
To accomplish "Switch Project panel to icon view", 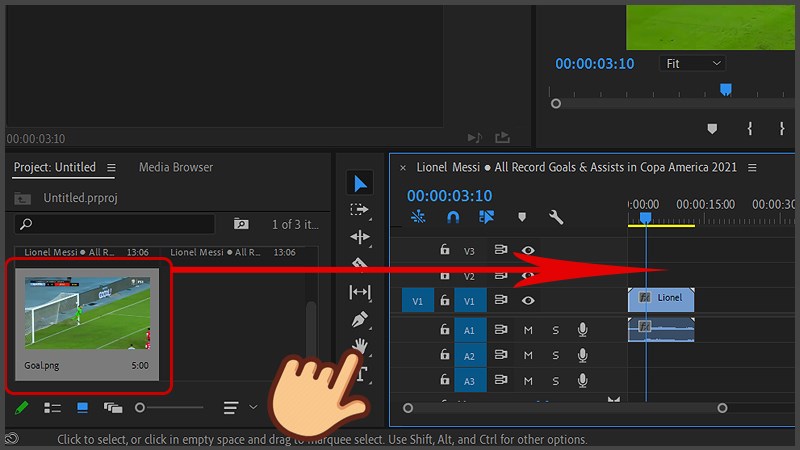I will [82, 408].
